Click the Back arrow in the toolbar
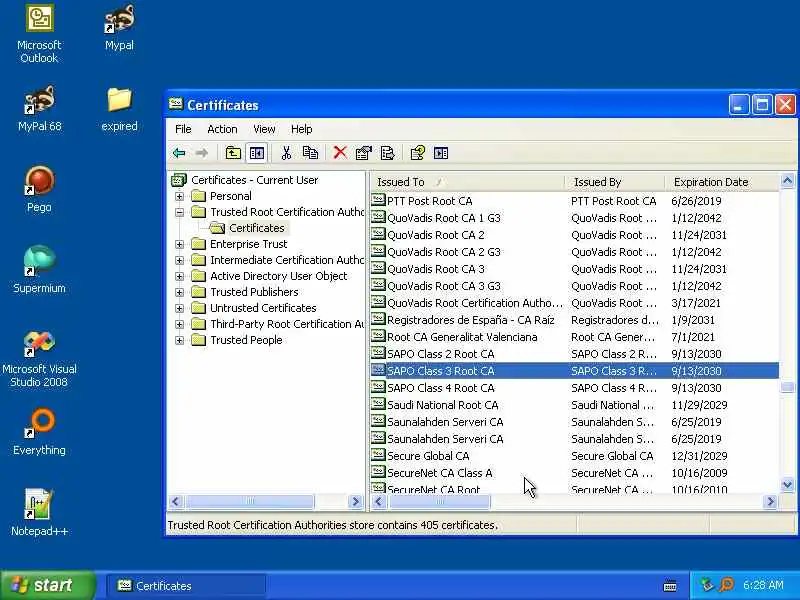The image size is (800, 600). click(179, 153)
